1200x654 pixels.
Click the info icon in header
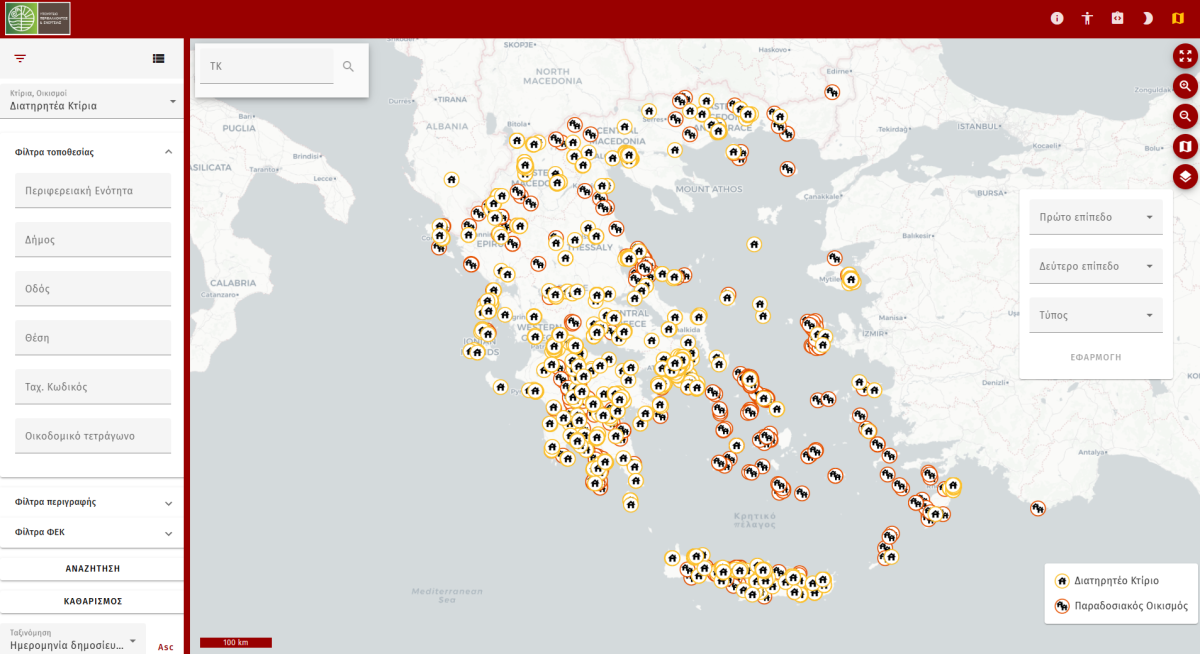coord(1057,18)
